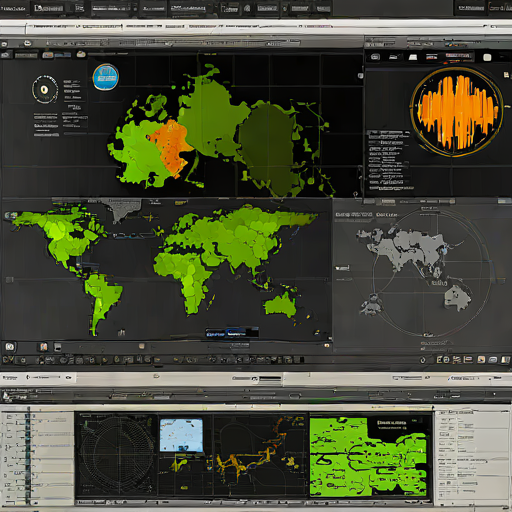Select the dark green region on the top map
The height and width of the screenshot is (512, 512).
click(267, 148)
